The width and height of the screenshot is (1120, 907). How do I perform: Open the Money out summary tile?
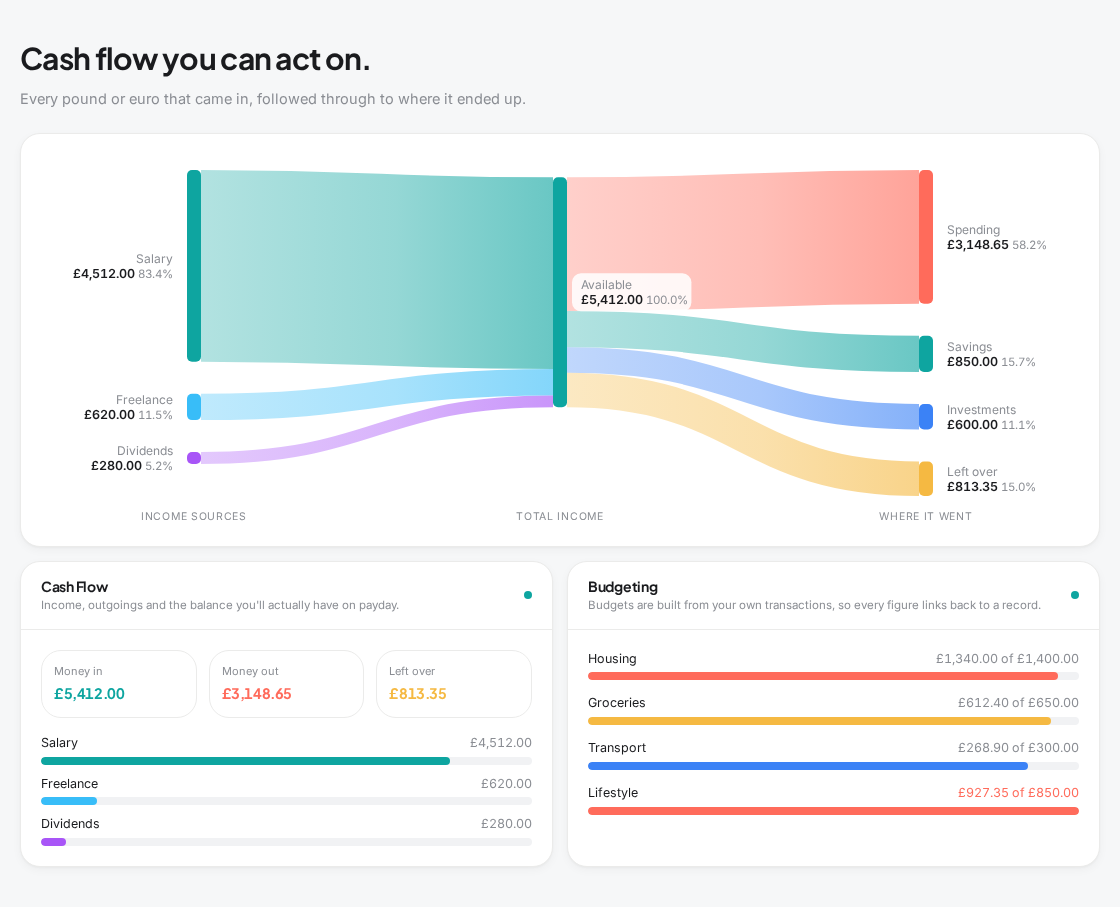(286, 683)
